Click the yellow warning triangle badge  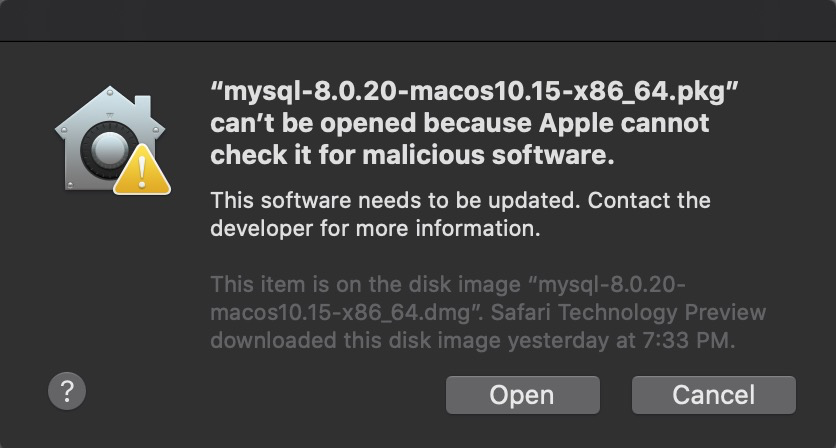tap(142, 171)
